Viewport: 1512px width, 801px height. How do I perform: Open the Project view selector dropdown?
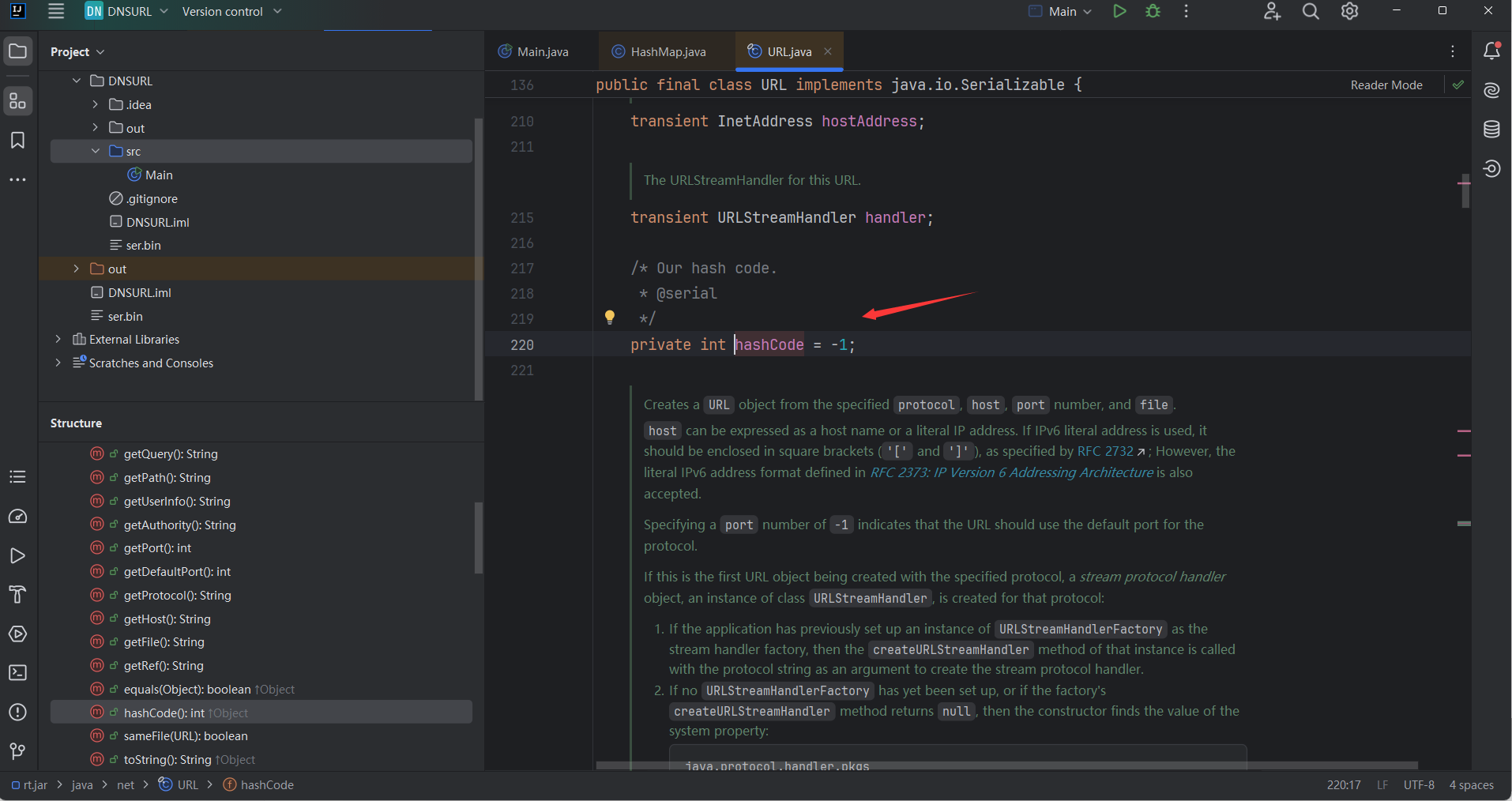pos(77,51)
